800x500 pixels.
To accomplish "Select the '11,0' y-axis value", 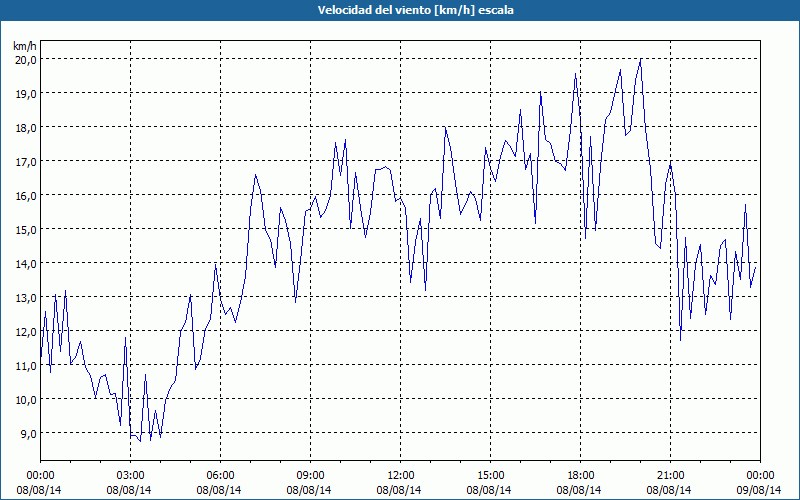I will 26,365.
